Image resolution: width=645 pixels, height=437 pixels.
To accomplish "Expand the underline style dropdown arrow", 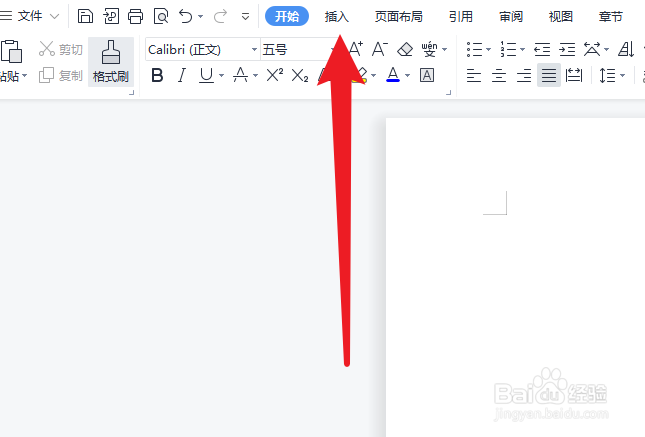I will click(x=221, y=76).
